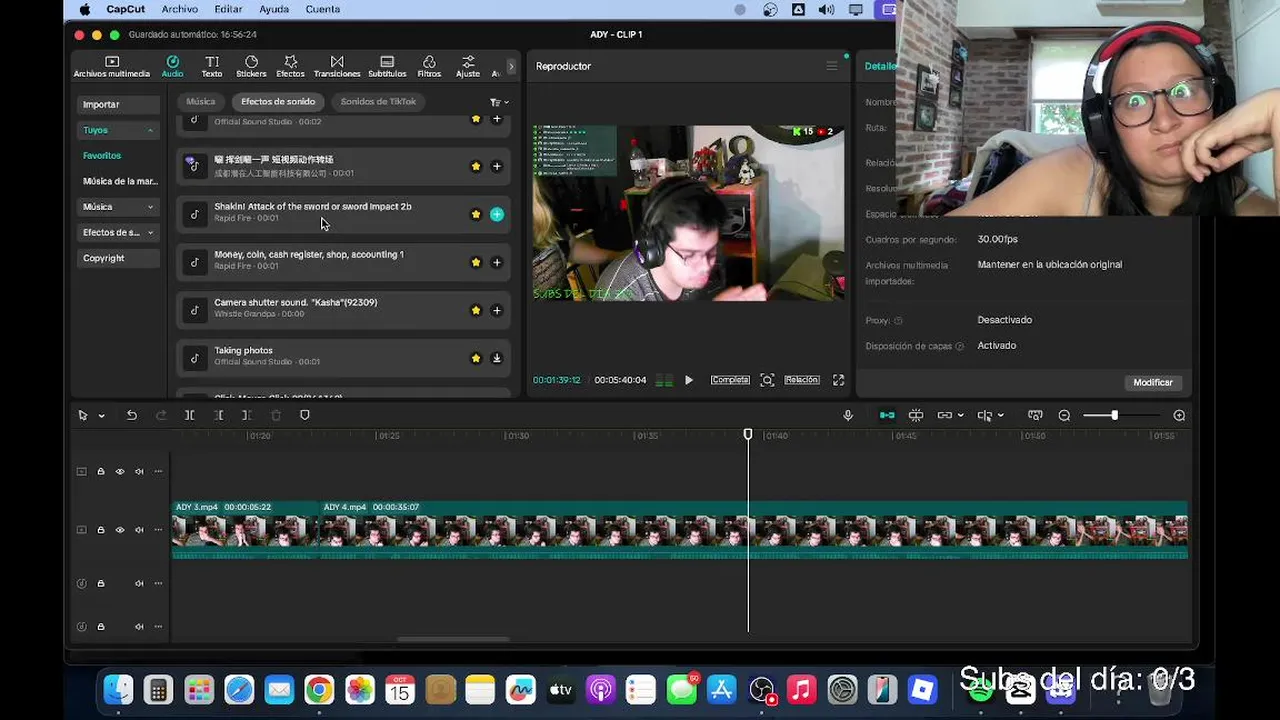Unfavorite Money, coin, cash register sound
The width and height of the screenshot is (1280, 720).
(x=476, y=262)
